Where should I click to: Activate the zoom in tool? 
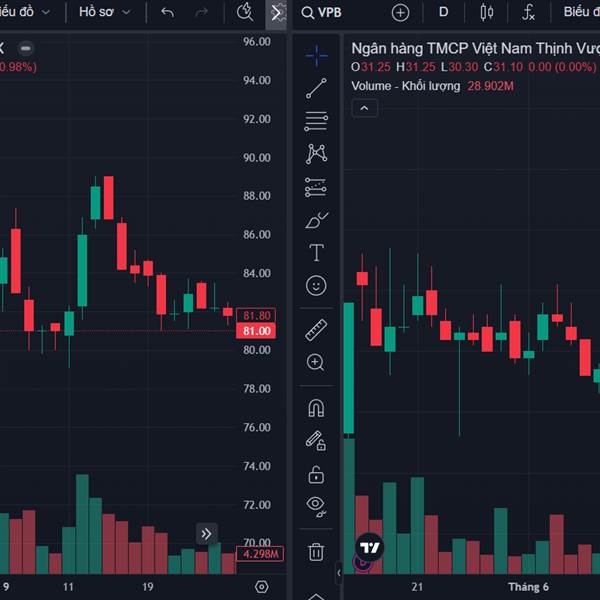316,363
